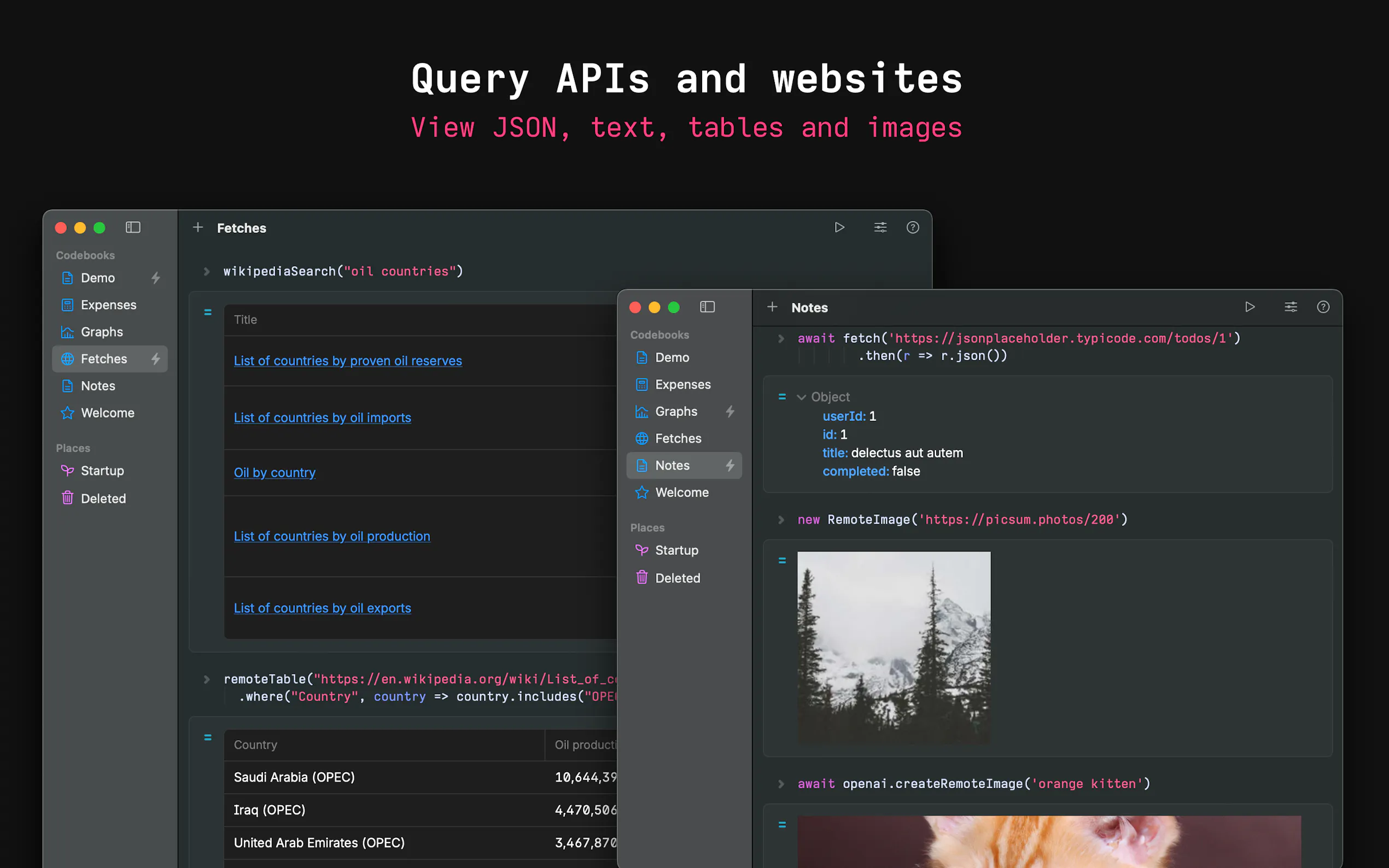Click the play icon in Fetches toolbar
1389x868 pixels.
pyautogui.click(x=839, y=227)
